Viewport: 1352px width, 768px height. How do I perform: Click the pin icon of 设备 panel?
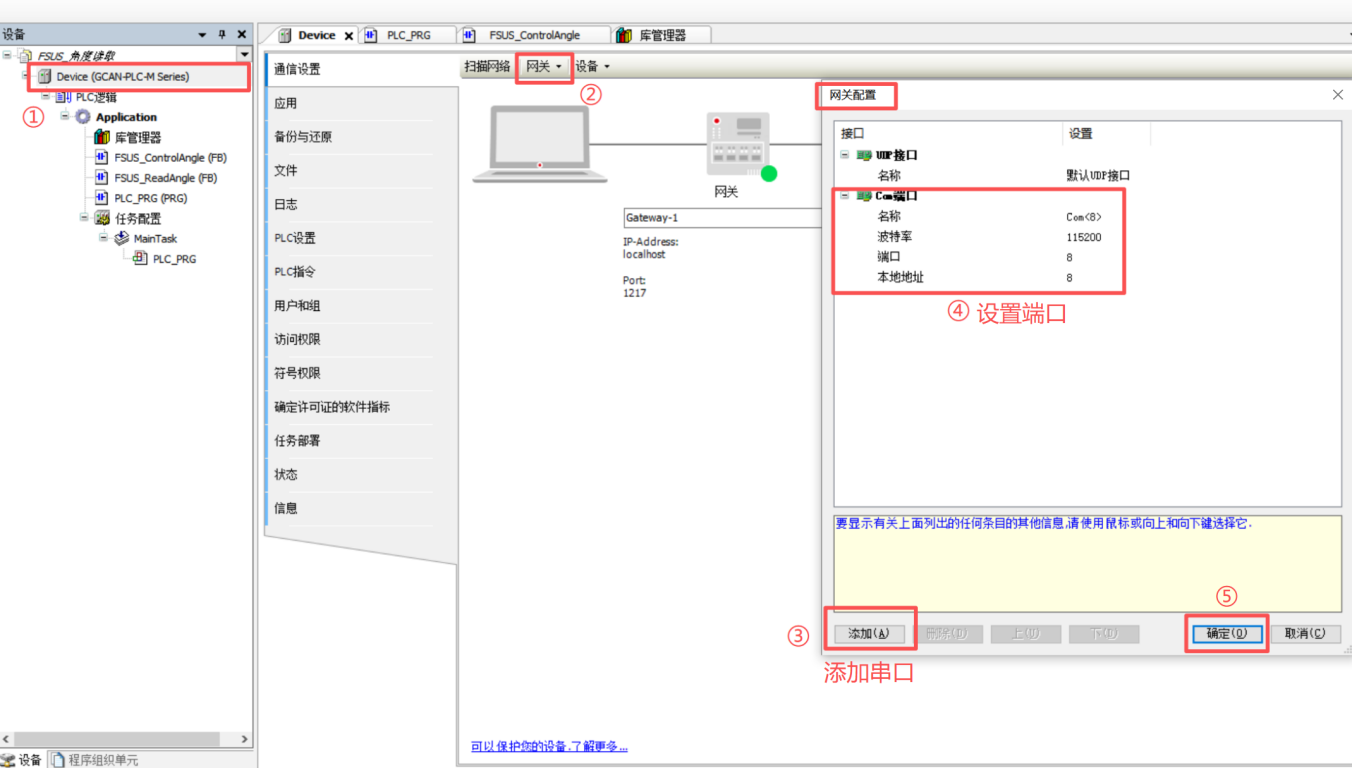222,34
